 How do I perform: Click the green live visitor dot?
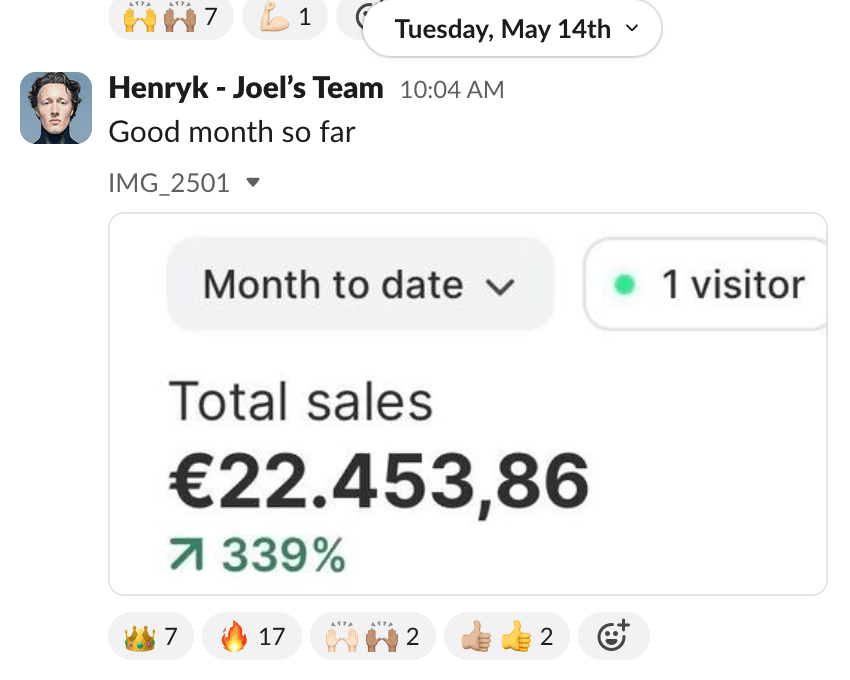[x=626, y=286]
